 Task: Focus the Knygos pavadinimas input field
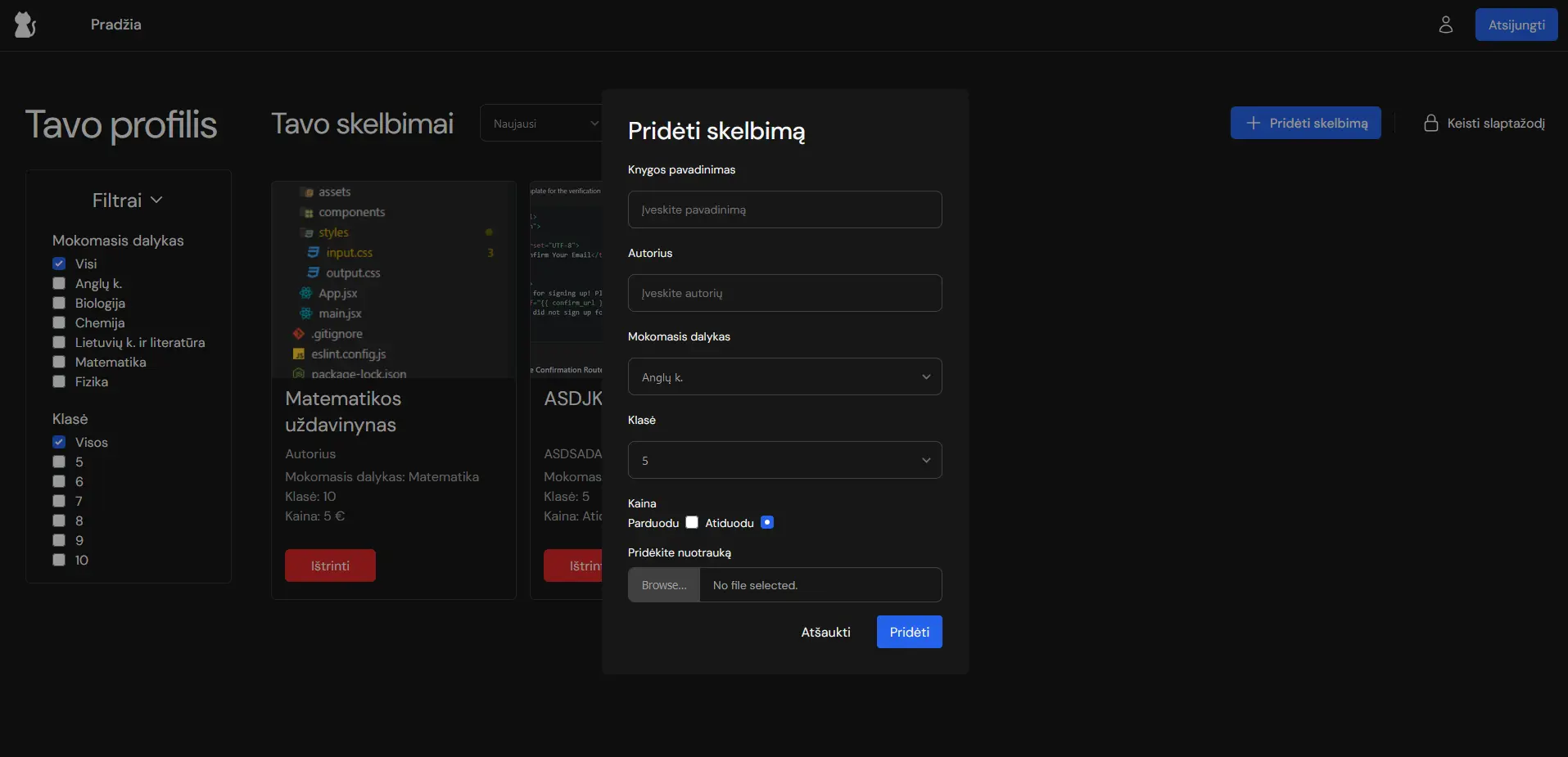pyautogui.click(x=784, y=210)
